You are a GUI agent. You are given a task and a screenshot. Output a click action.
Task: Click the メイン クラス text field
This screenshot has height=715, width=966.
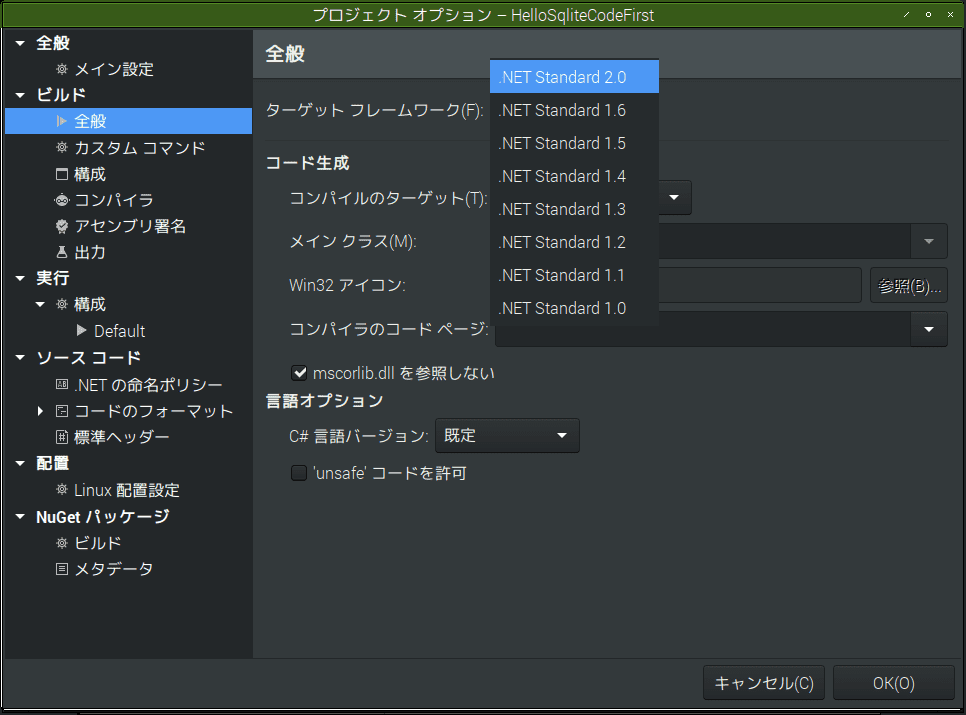tap(784, 241)
